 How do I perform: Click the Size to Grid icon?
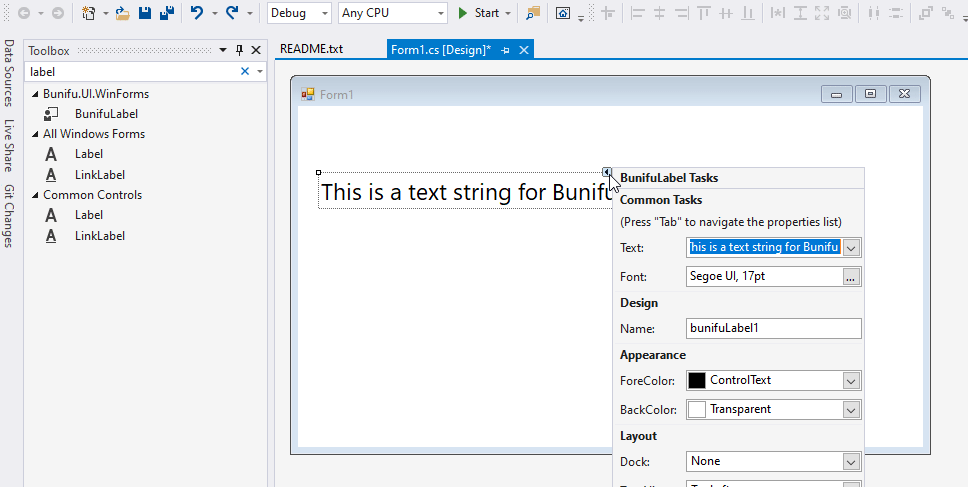tap(844, 13)
